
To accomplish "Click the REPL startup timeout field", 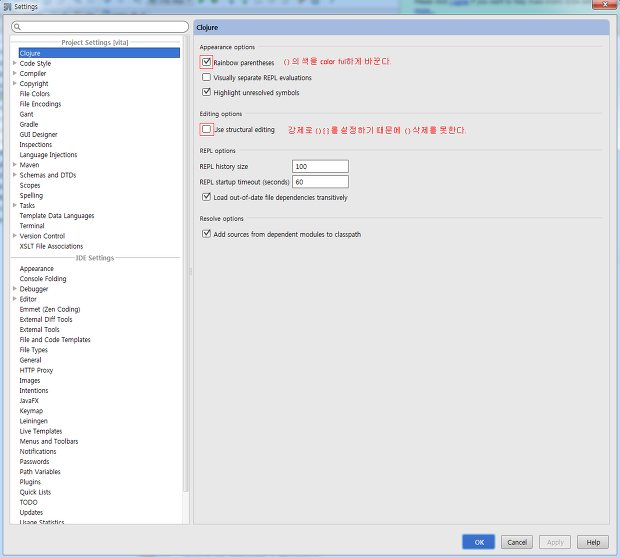I will [x=320, y=182].
